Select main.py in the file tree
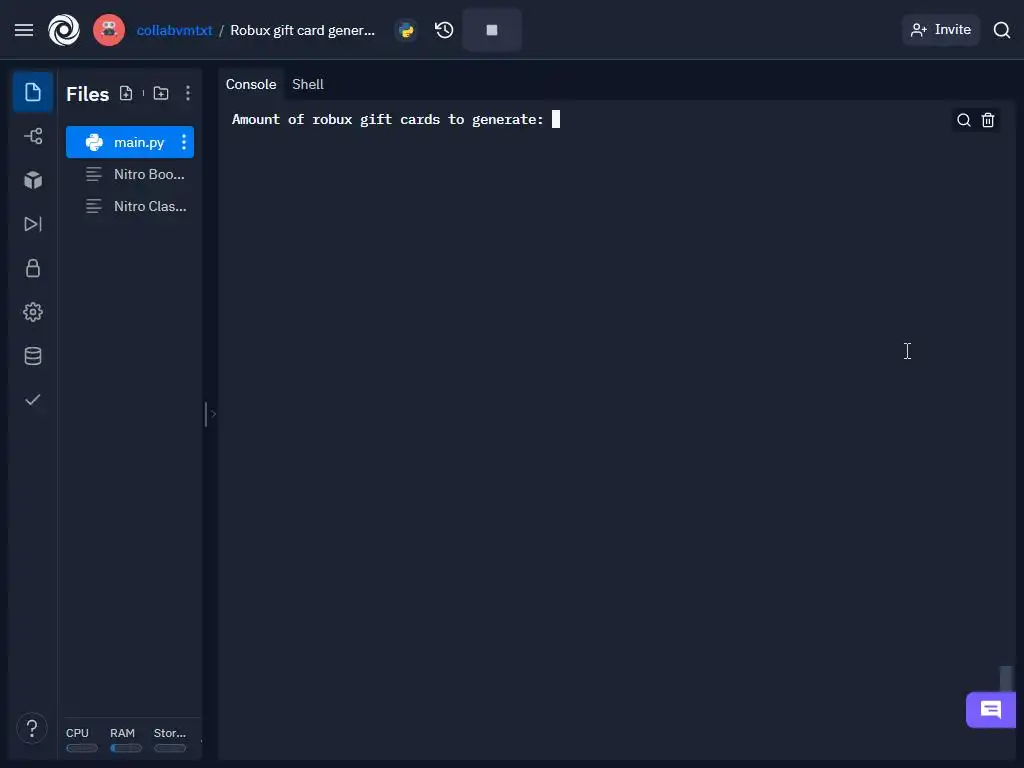Image resolution: width=1024 pixels, height=768 pixels. (x=130, y=142)
